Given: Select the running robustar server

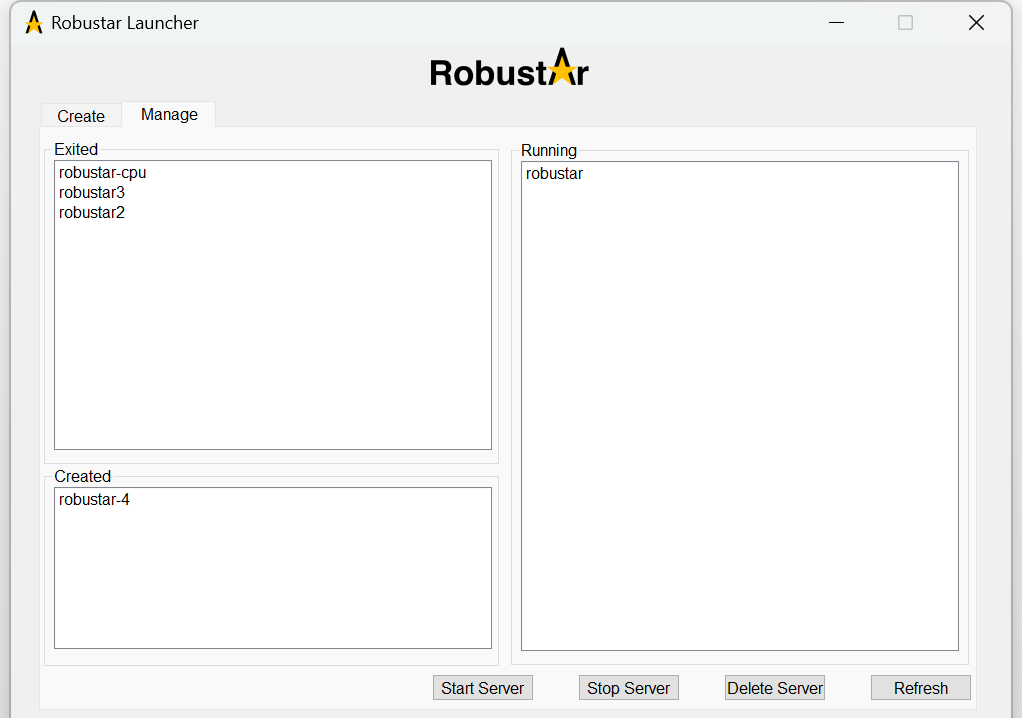Looking at the screenshot, I should [554, 174].
